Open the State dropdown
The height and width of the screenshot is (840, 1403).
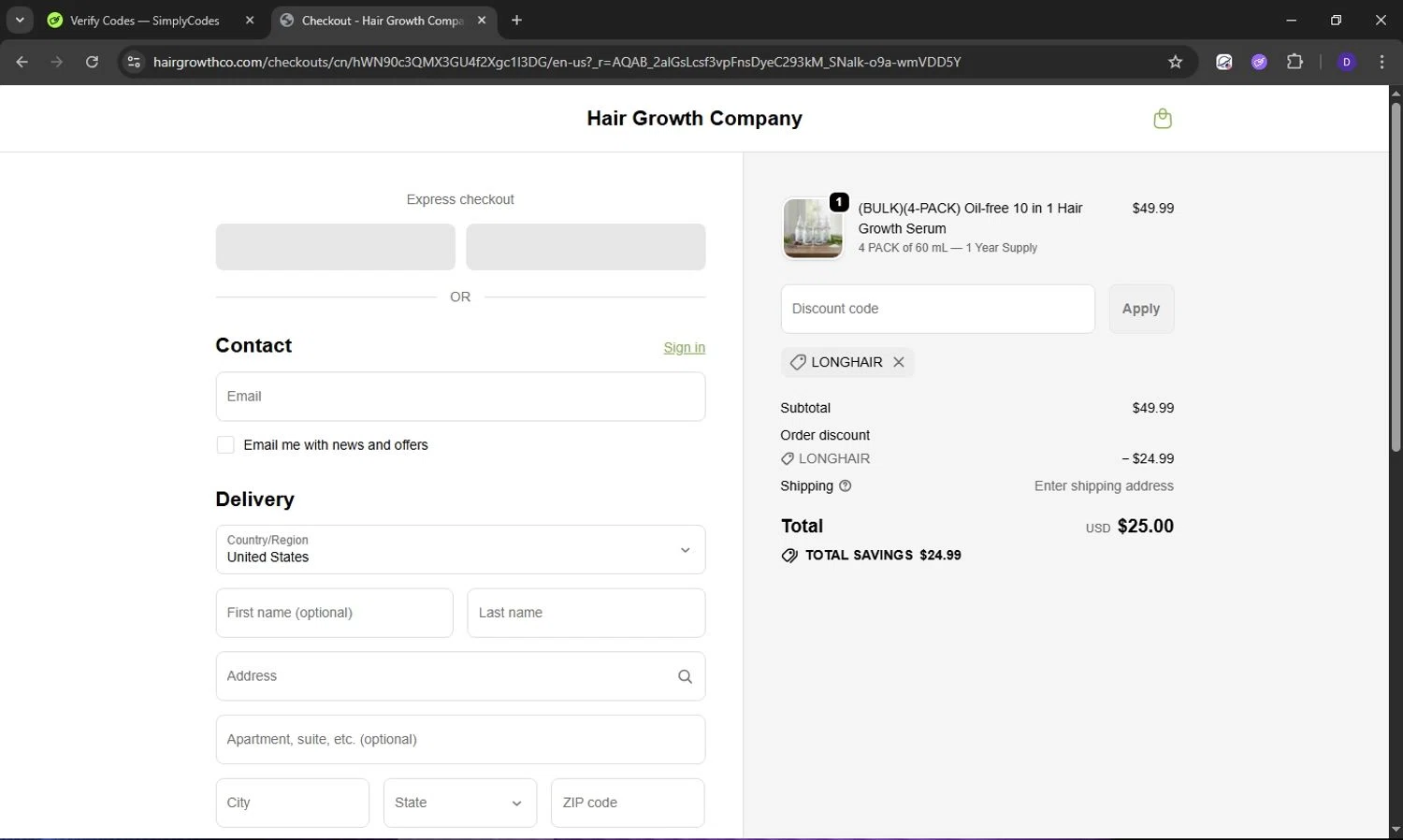(460, 803)
